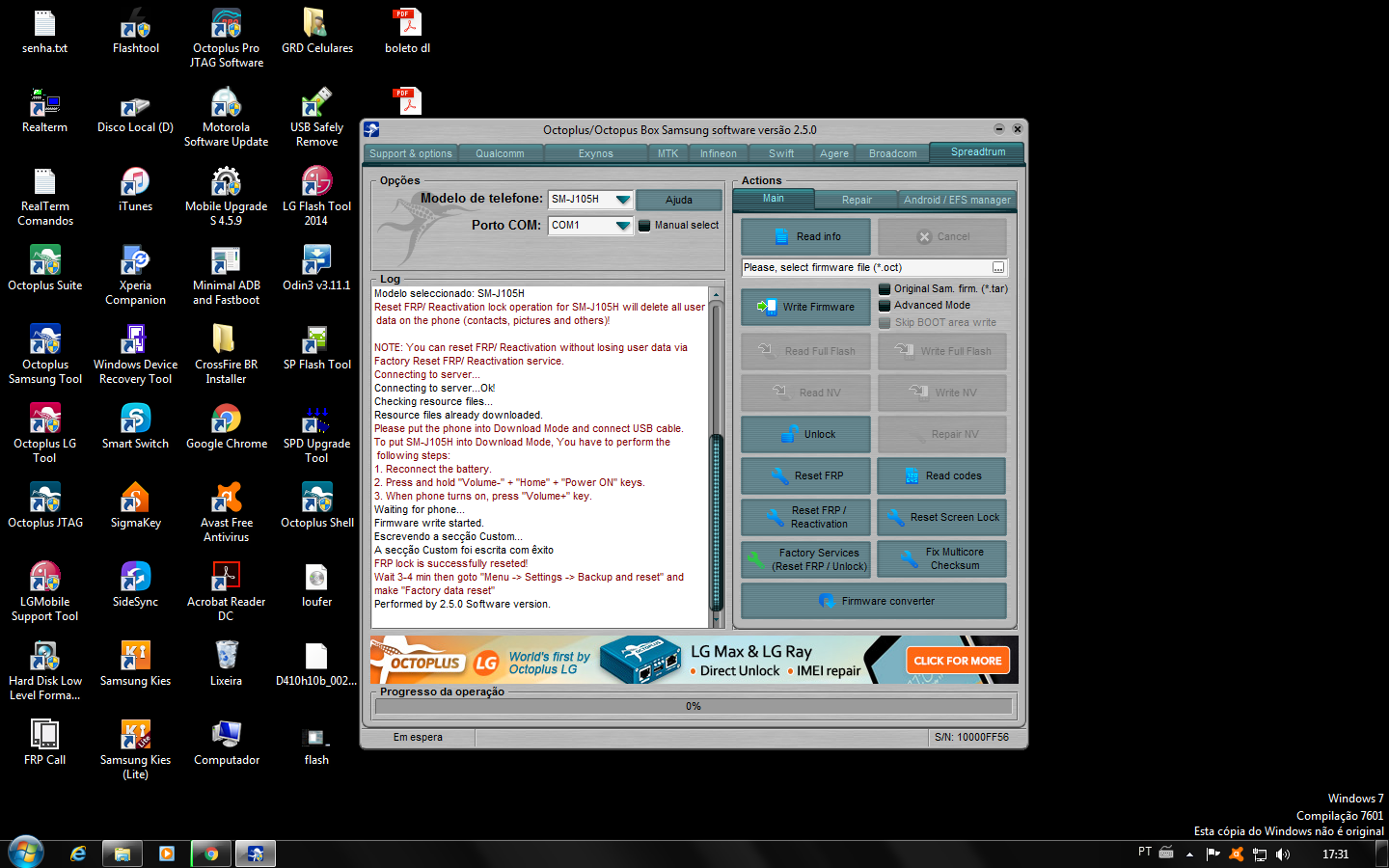Switch to Android / EFS manager tab
Image resolution: width=1389 pixels, height=868 pixels.
(x=957, y=200)
